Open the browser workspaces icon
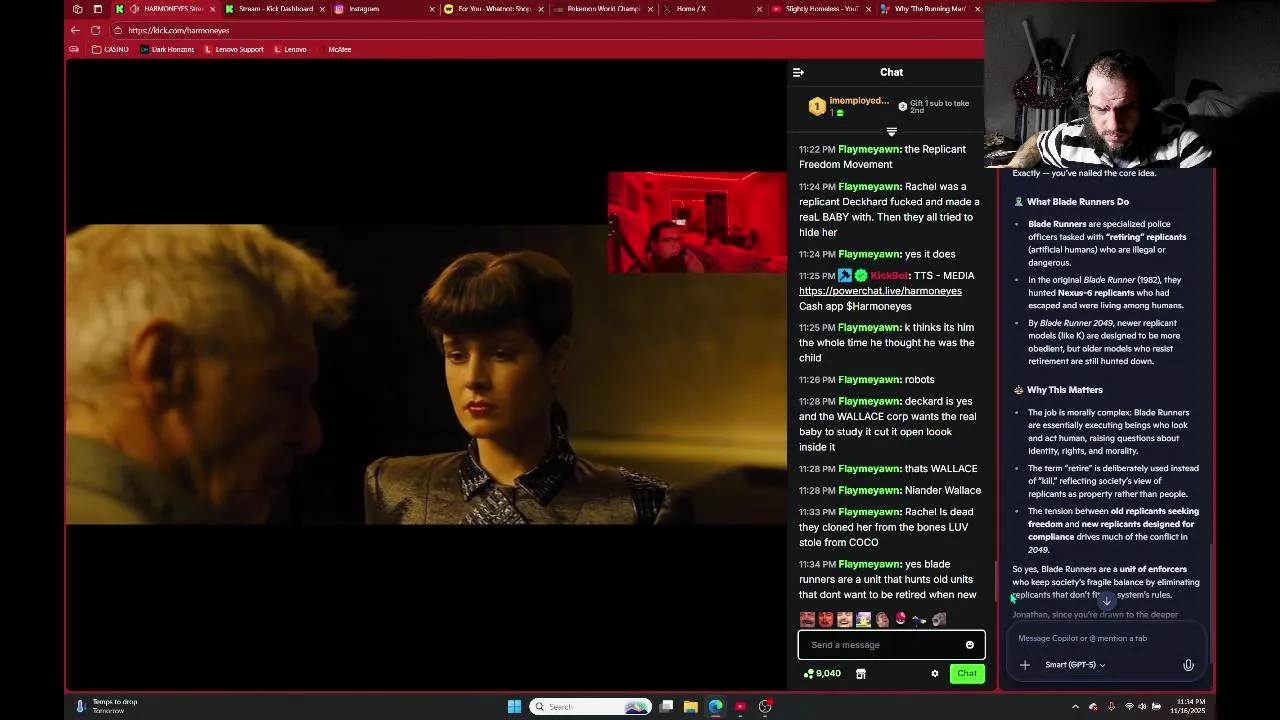1280x720 pixels. tap(77, 9)
